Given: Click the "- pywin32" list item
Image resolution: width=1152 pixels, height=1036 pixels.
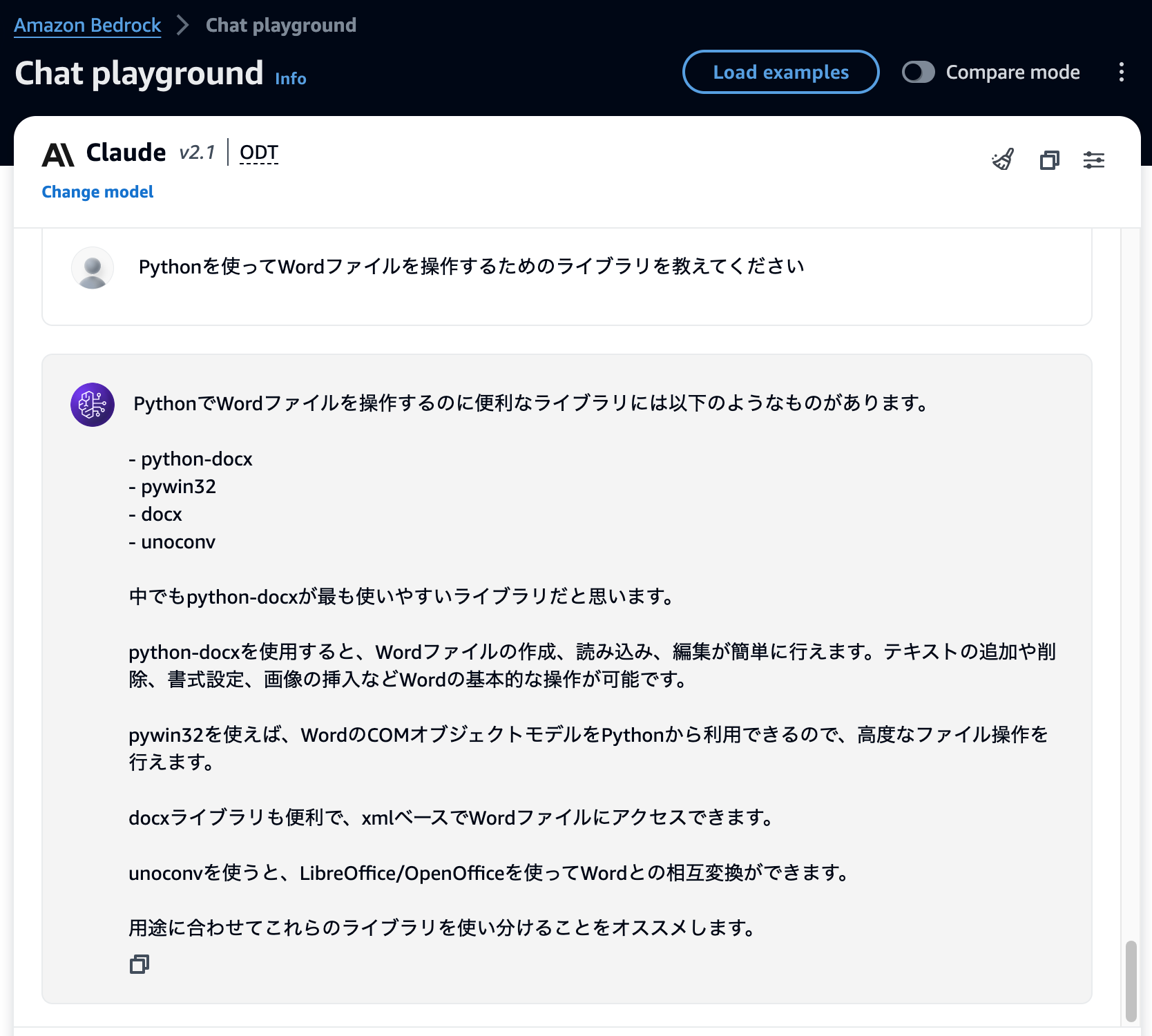Looking at the screenshot, I should point(173,487).
